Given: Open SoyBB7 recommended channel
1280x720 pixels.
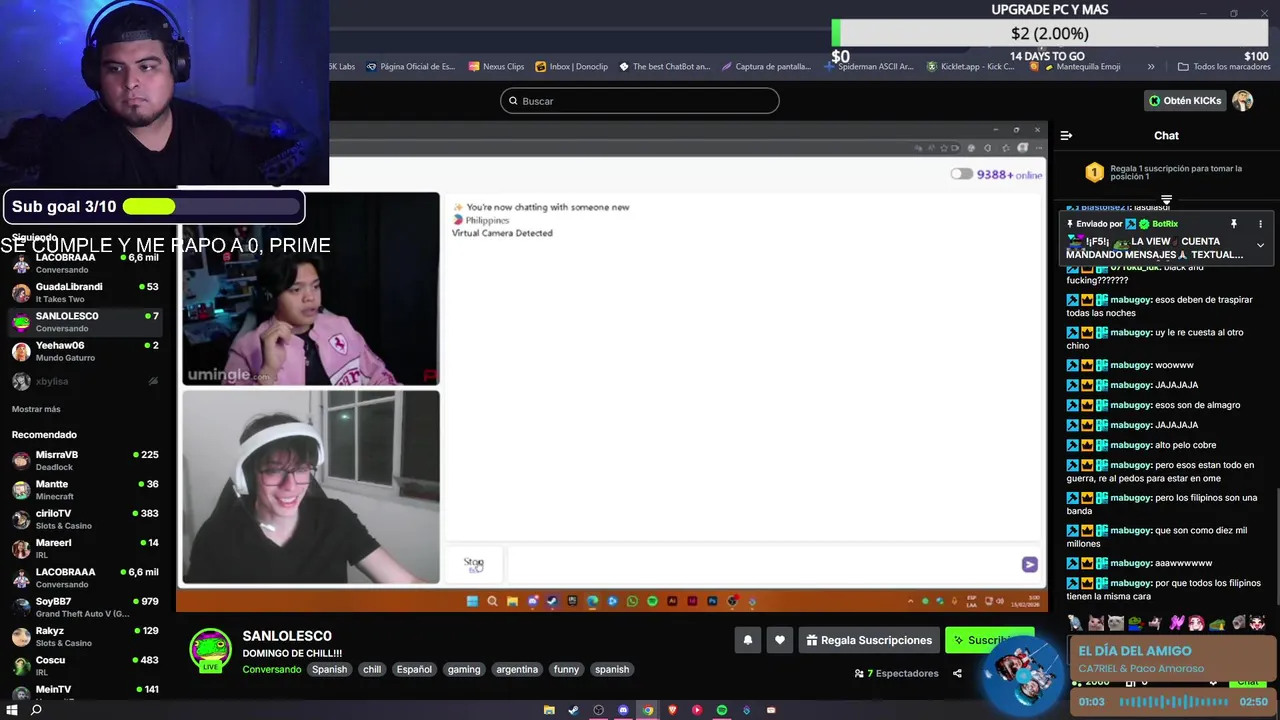Looking at the screenshot, I should click(x=87, y=607).
